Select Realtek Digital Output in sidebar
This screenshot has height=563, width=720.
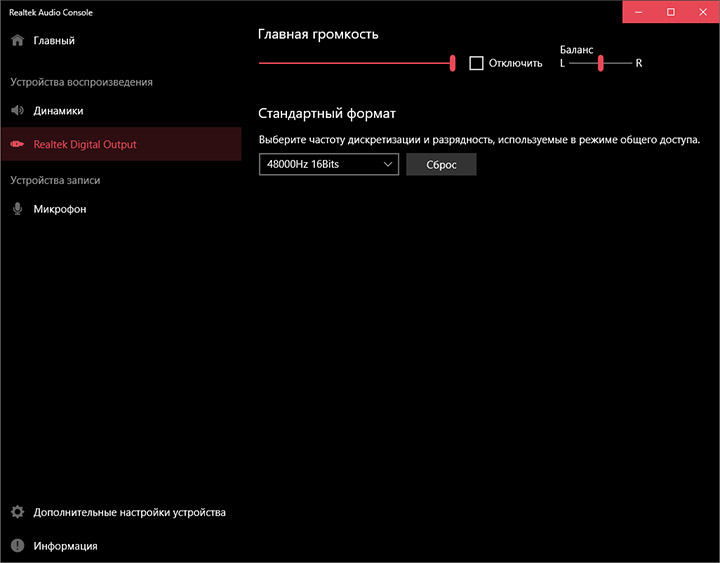pyautogui.click(x=121, y=144)
